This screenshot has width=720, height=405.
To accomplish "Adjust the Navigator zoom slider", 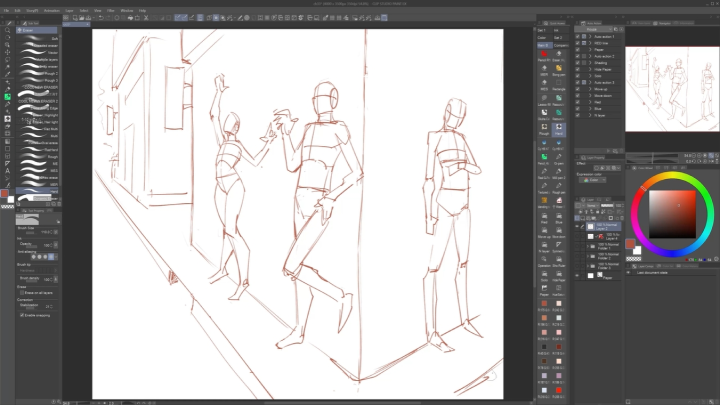I will pos(652,158).
